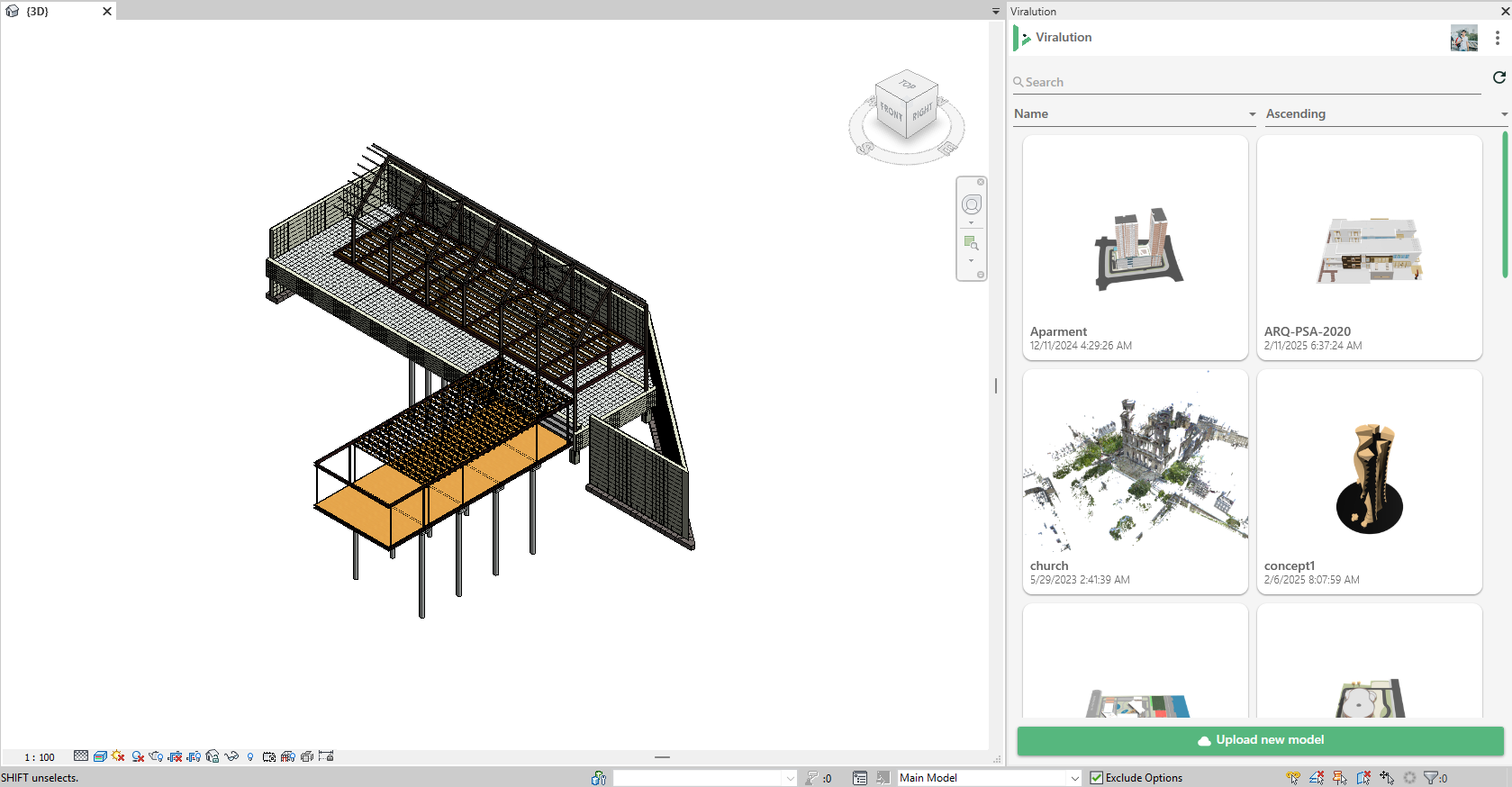Click the Background Processes icon
The image size is (1512, 787).
[x=1409, y=778]
